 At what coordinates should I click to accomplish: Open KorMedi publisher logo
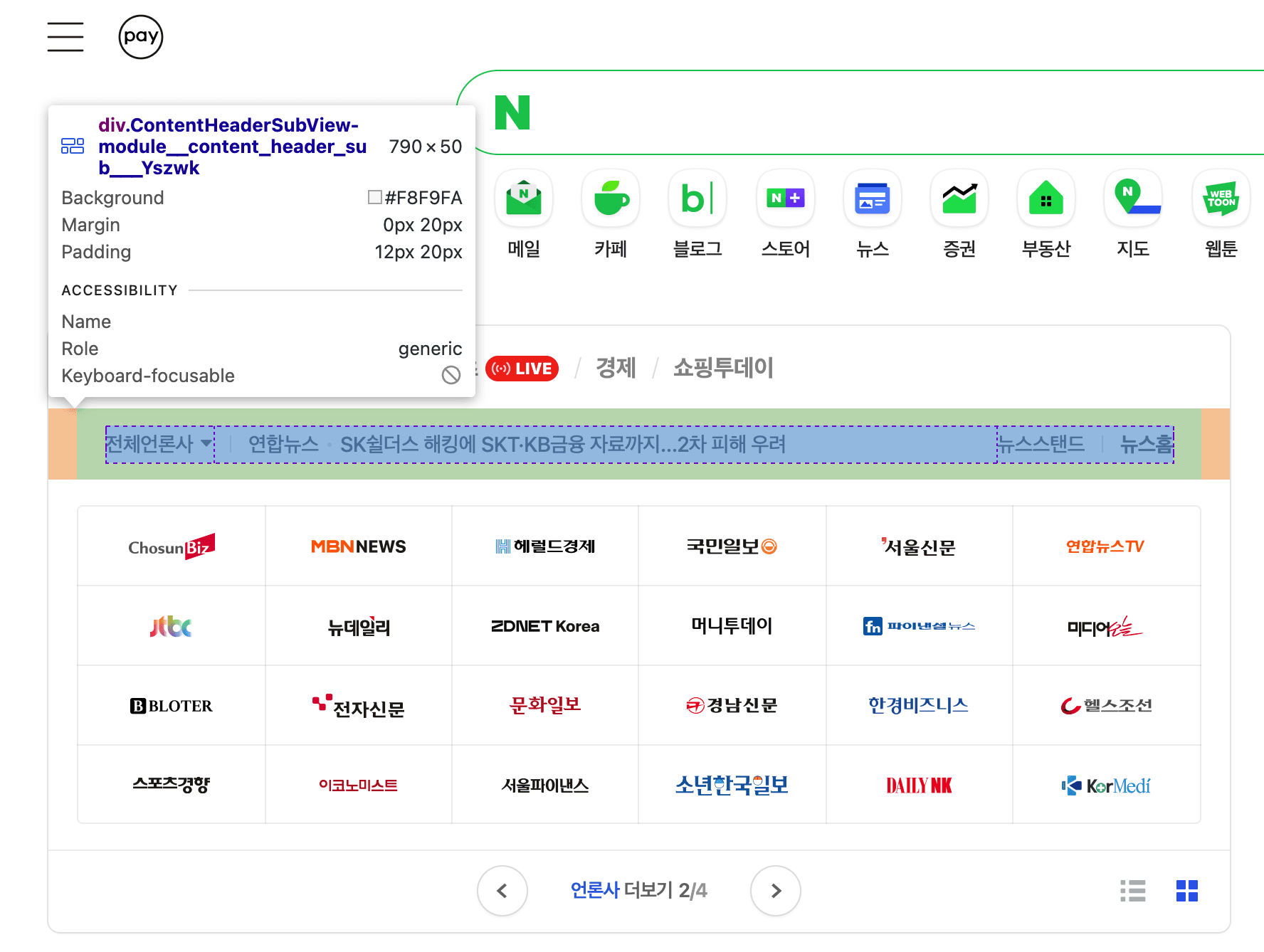click(1106, 785)
